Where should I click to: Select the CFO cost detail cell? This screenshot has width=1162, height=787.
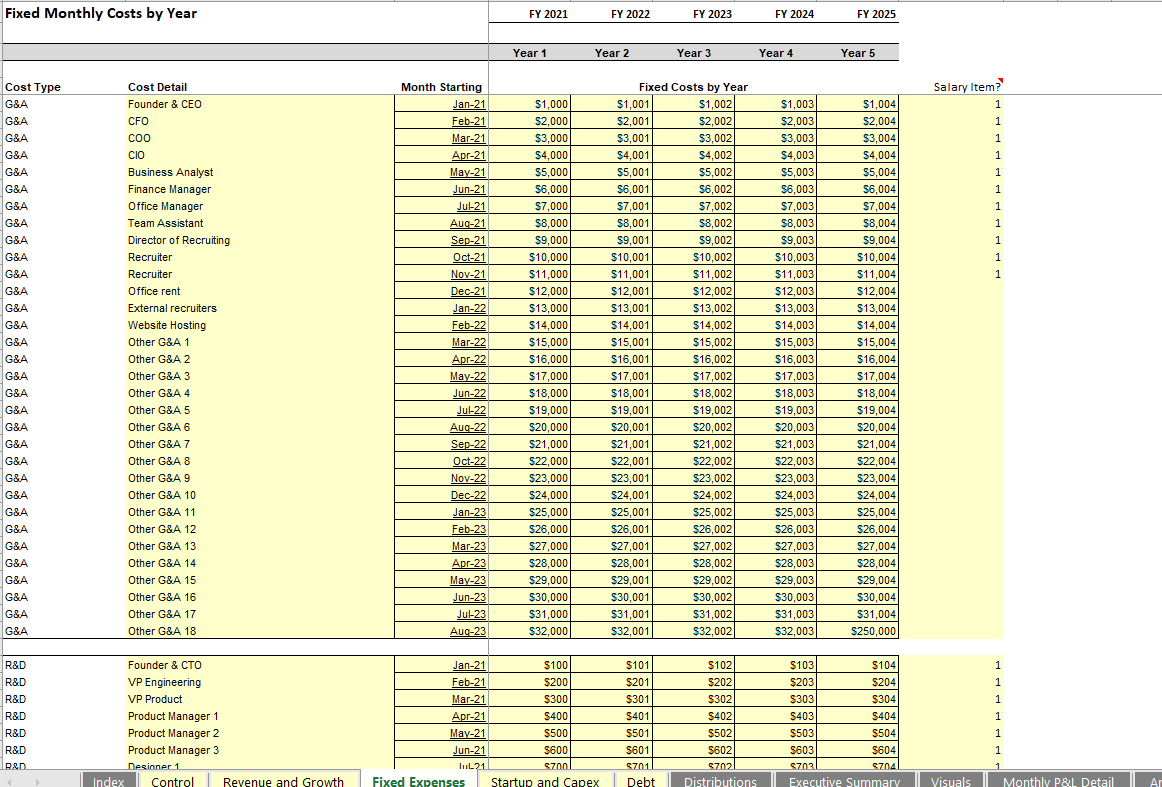point(260,121)
